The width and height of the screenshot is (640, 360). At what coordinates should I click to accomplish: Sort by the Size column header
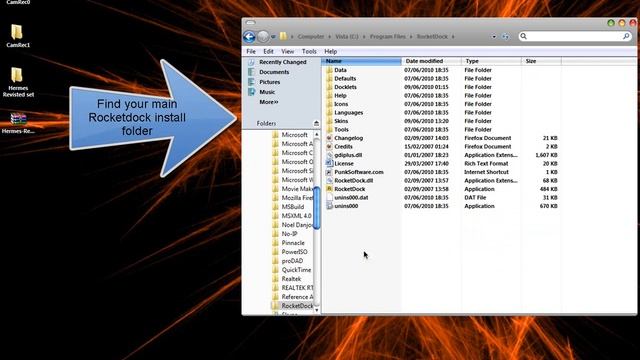tap(541, 61)
